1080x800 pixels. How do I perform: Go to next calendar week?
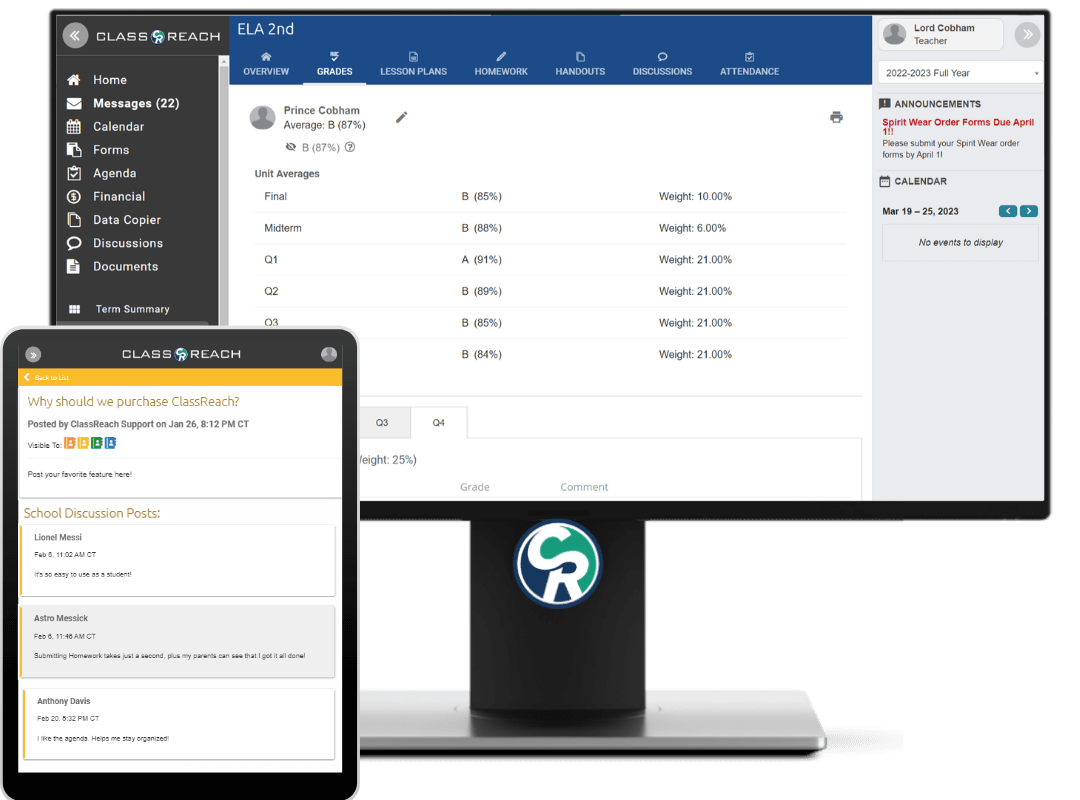tap(1028, 211)
